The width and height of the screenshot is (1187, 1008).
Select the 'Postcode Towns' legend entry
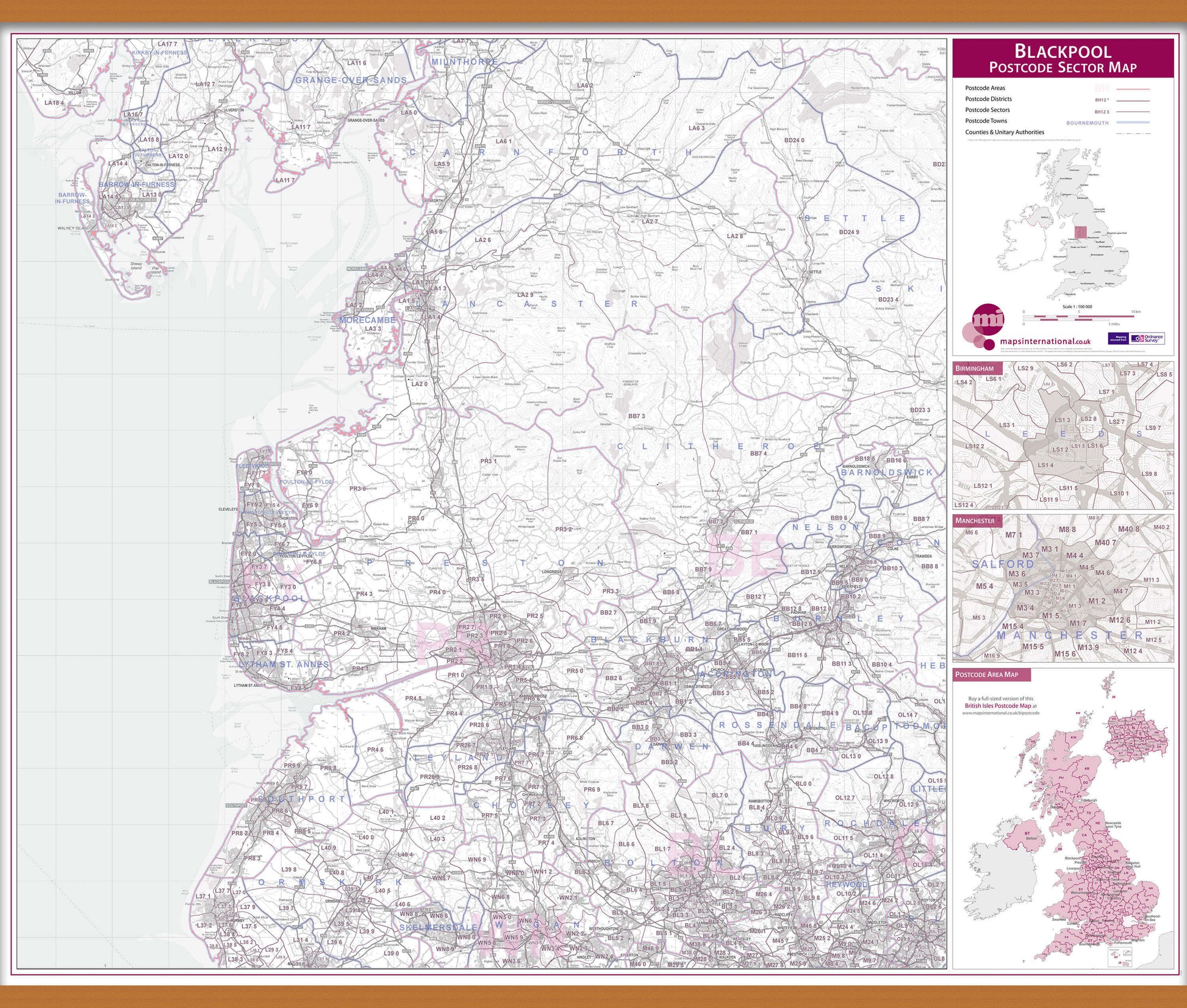click(x=986, y=121)
